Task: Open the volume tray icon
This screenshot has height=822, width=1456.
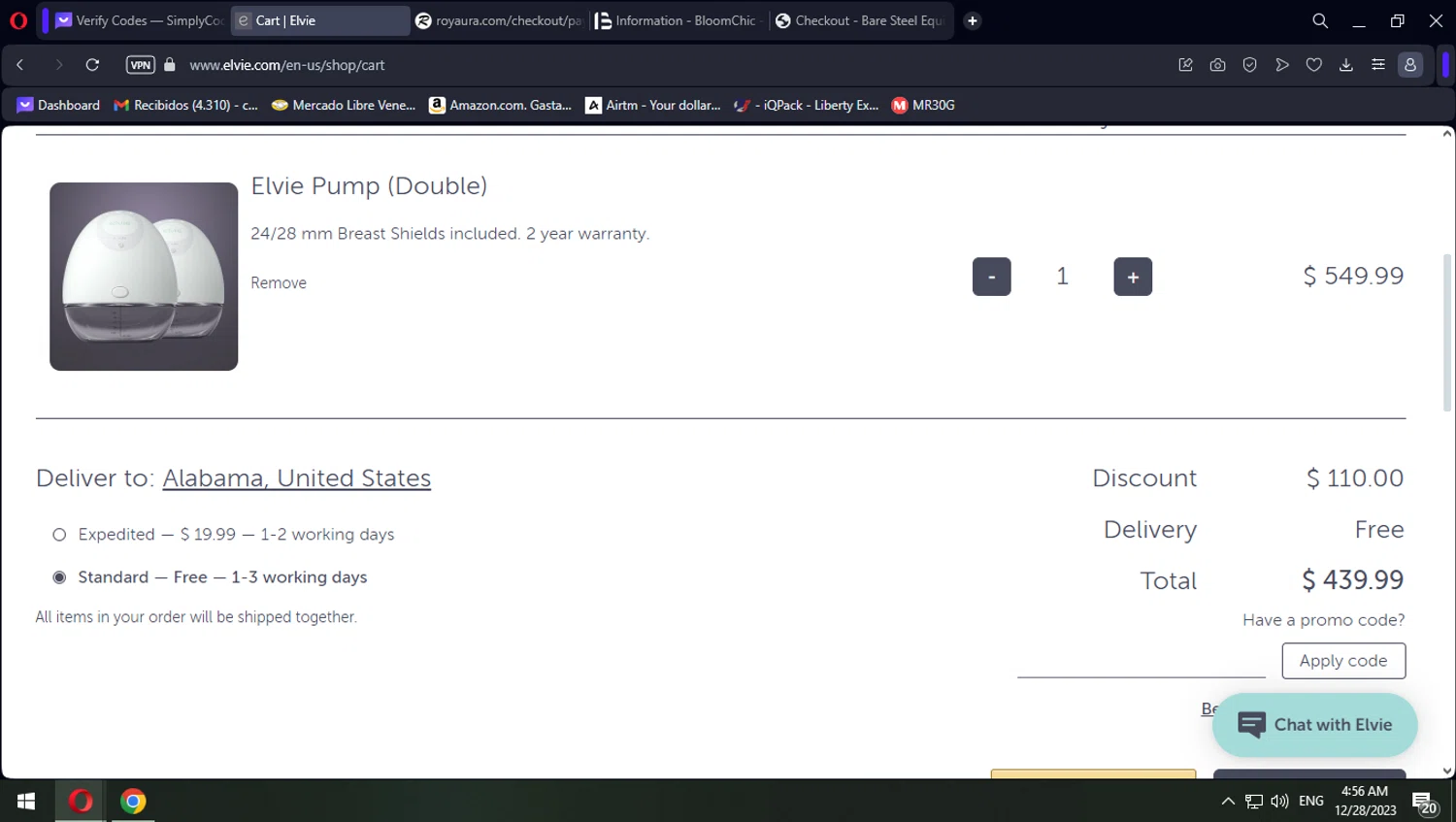Action: coord(1279,801)
